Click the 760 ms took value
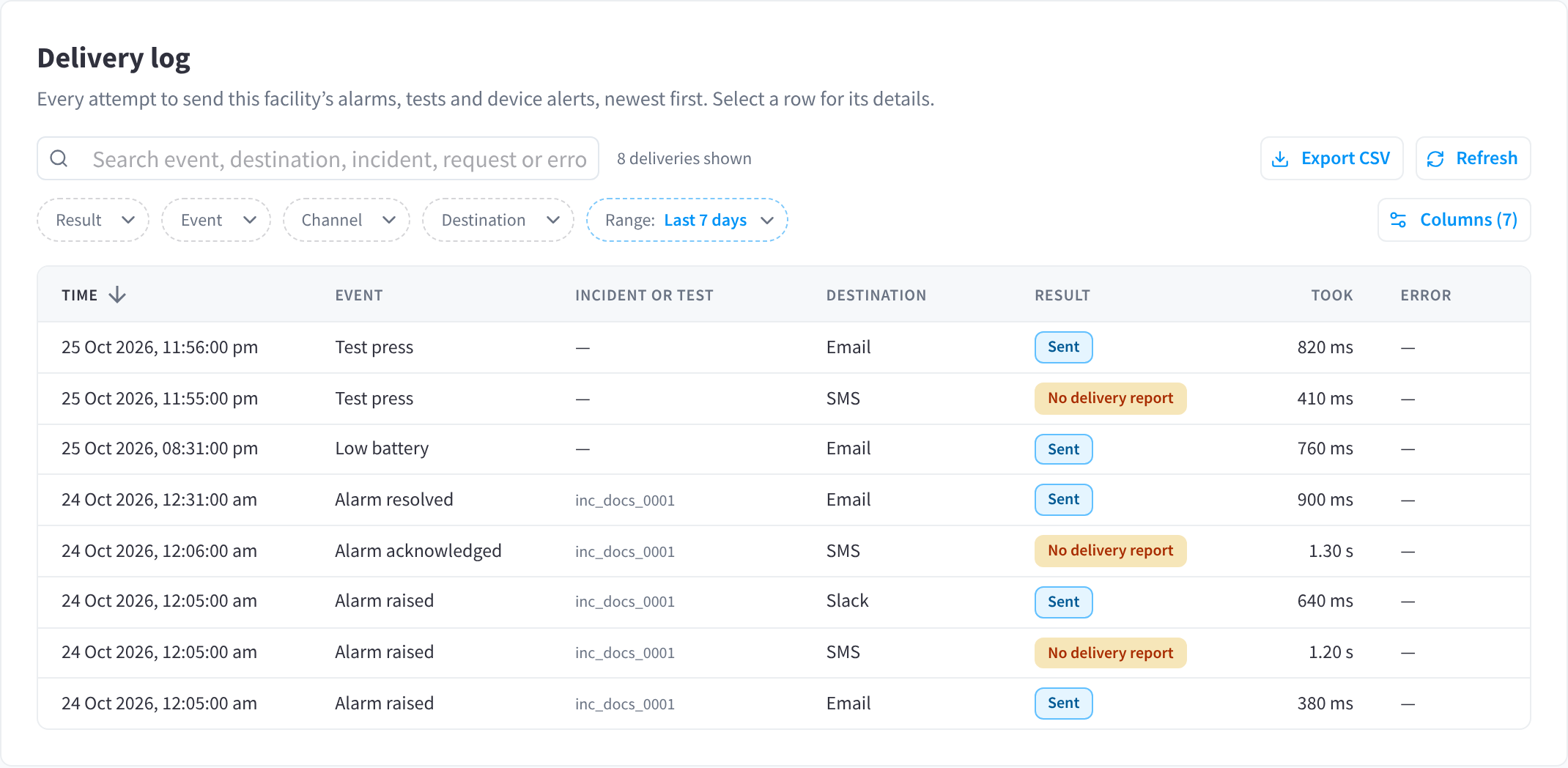The image size is (1568, 768). pos(1325,448)
